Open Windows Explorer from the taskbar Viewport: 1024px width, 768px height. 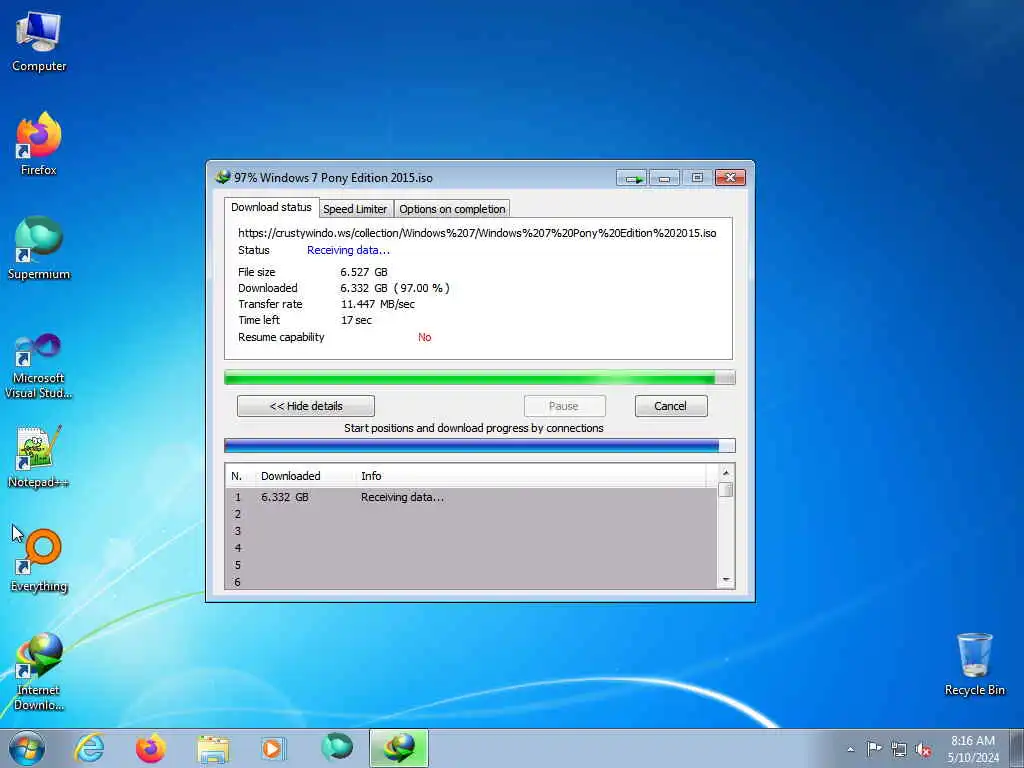pos(213,748)
